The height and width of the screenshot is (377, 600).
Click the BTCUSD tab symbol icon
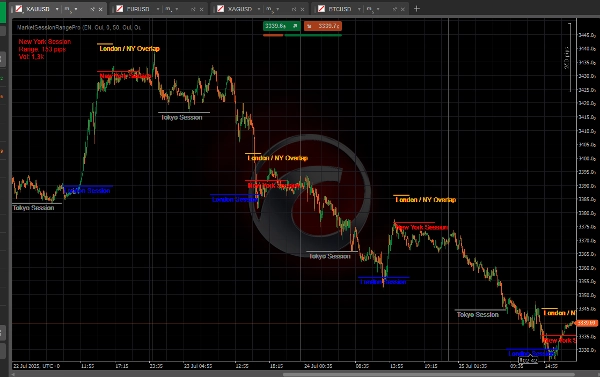(x=321, y=9)
